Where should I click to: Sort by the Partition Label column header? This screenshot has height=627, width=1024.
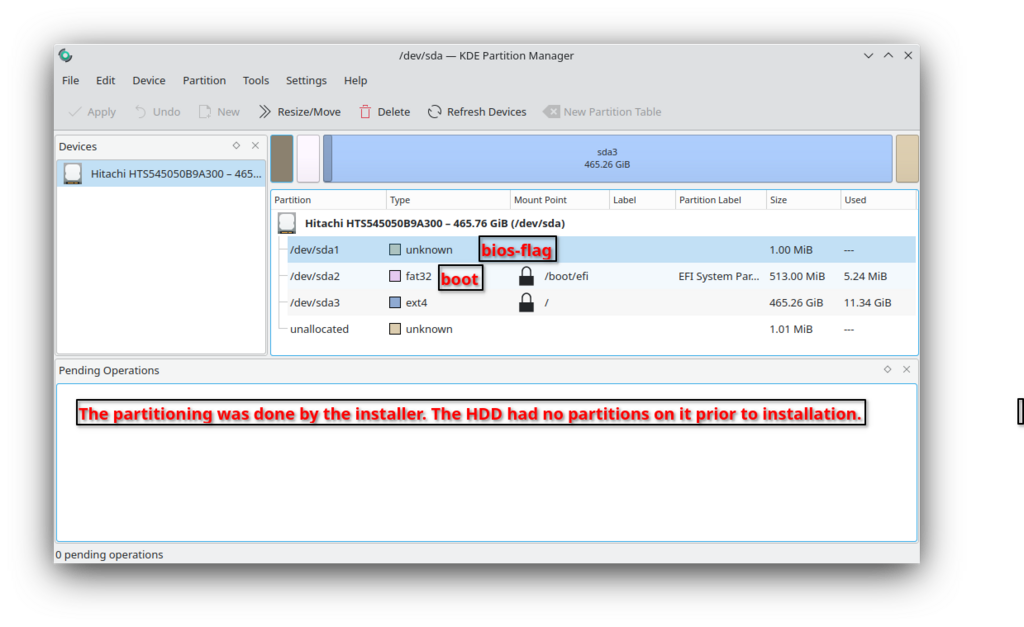(x=720, y=200)
